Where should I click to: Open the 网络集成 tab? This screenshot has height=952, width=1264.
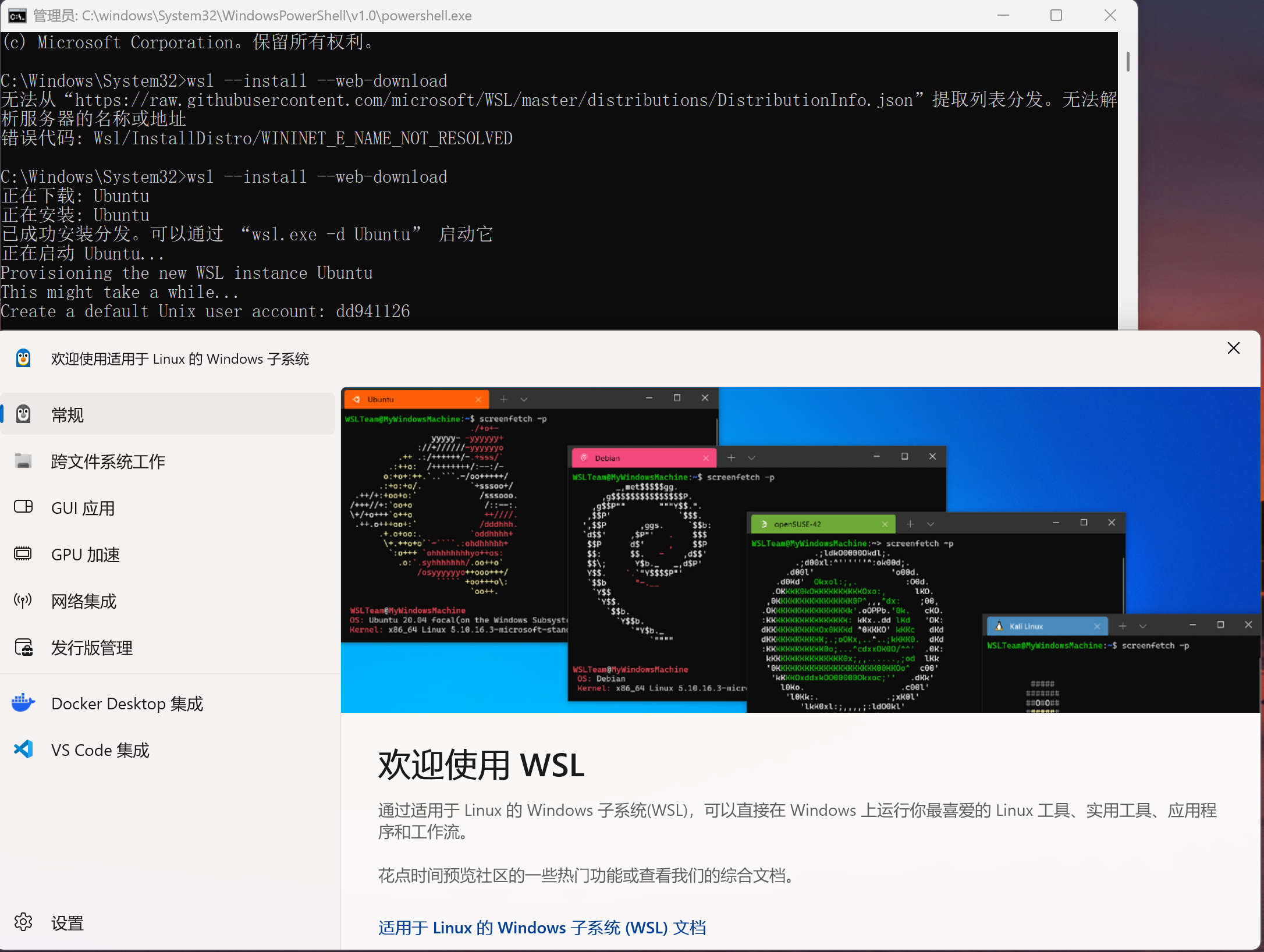tap(84, 601)
